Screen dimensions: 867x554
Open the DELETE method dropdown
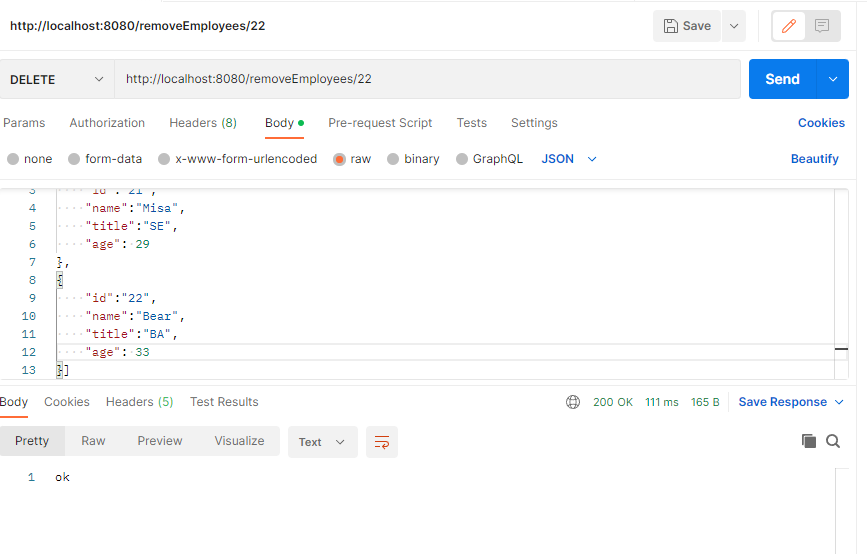coord(57,79)
